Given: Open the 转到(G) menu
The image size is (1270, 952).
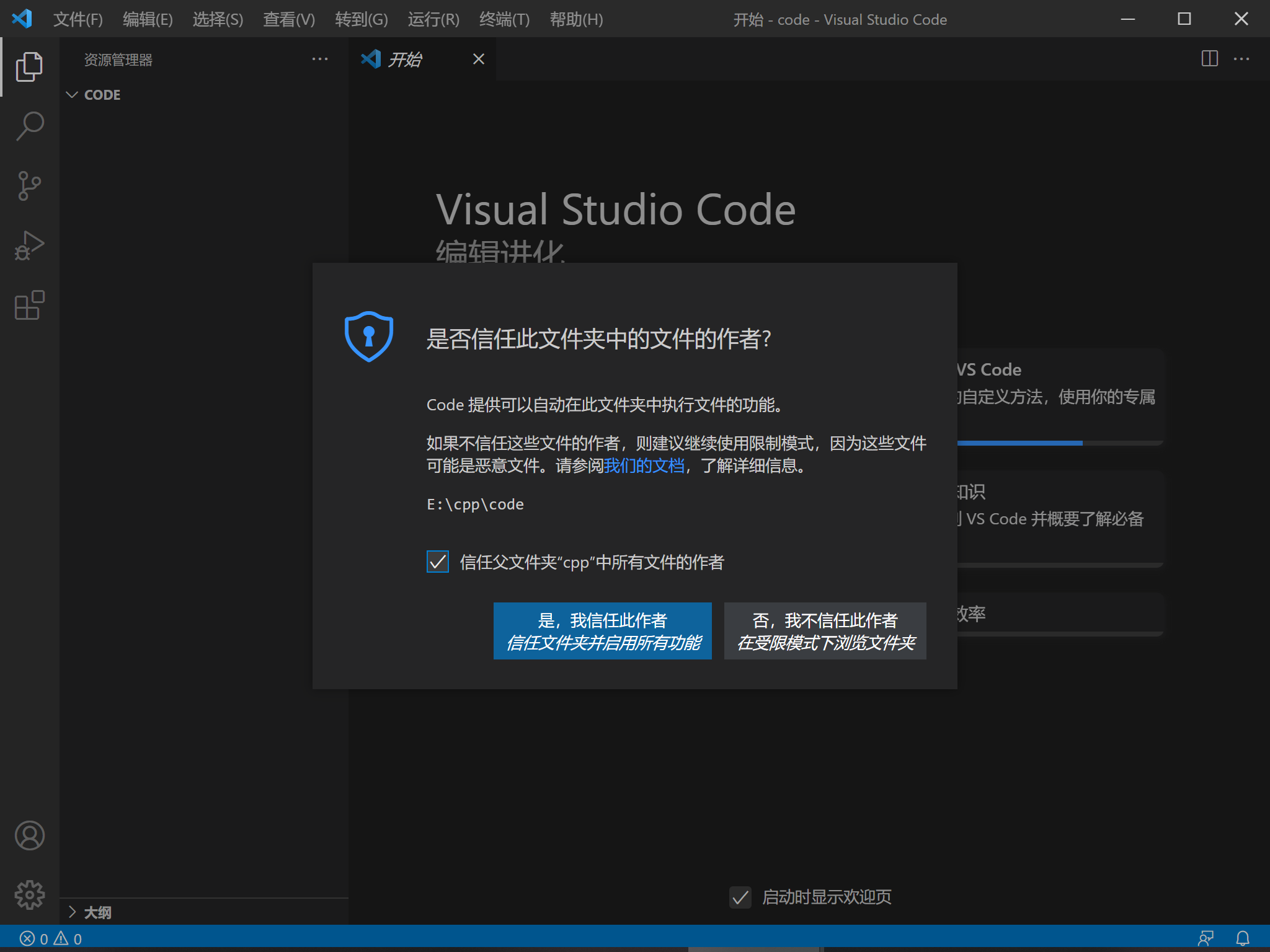Looking at the screenshot, I should pyautogui.click(x=361, y=19).
